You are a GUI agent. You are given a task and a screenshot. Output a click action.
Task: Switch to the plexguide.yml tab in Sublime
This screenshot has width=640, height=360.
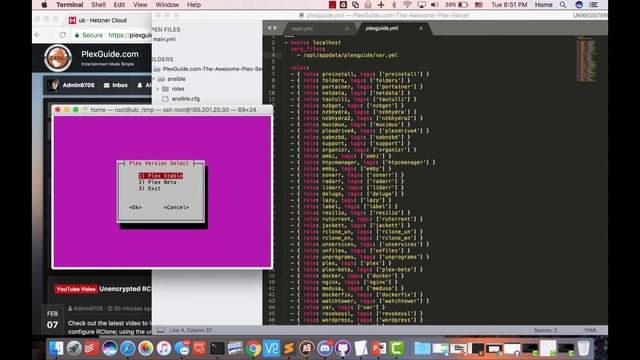(x=382, y=28)
